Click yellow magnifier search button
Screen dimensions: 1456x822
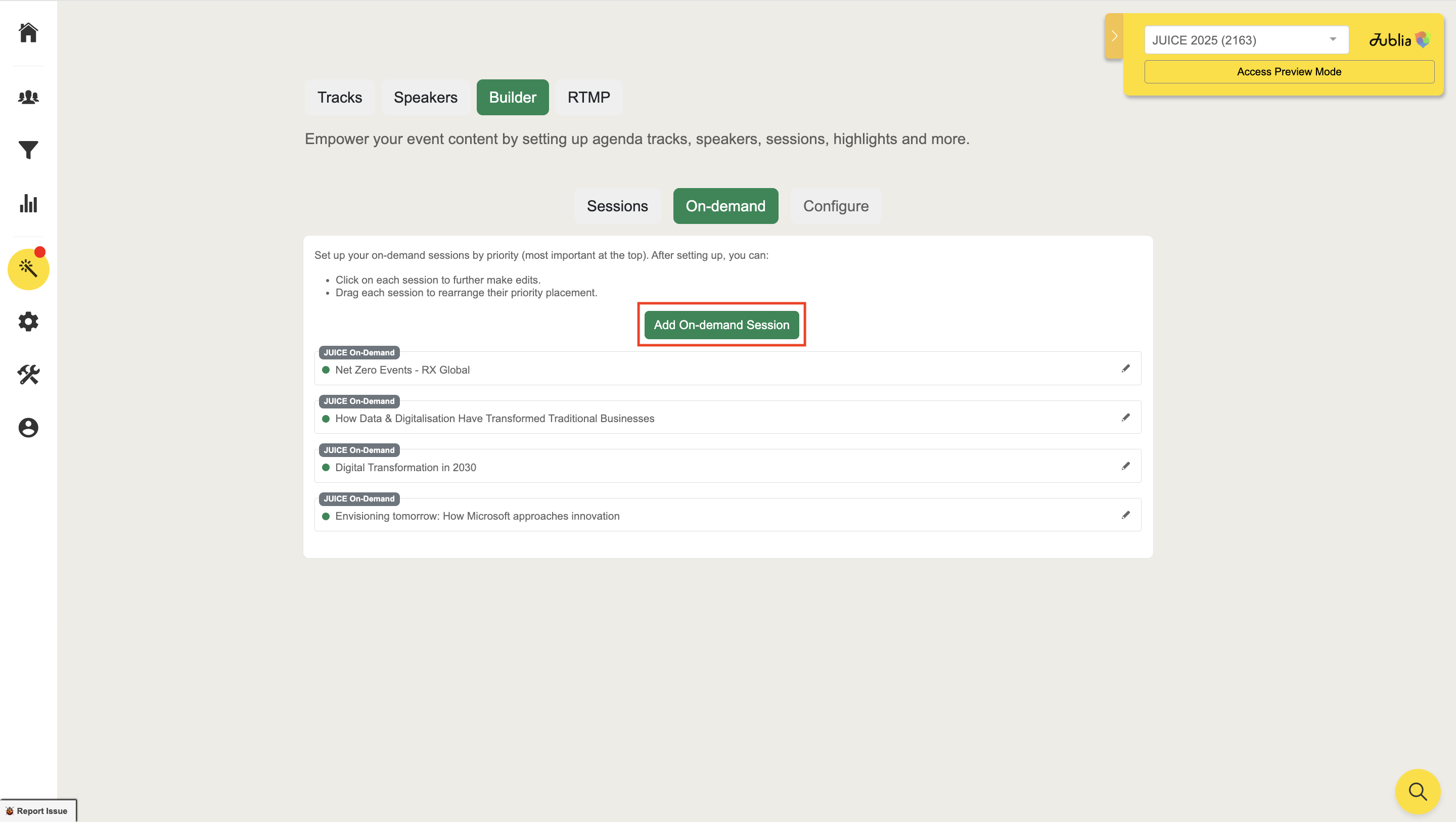point(1417,791)
